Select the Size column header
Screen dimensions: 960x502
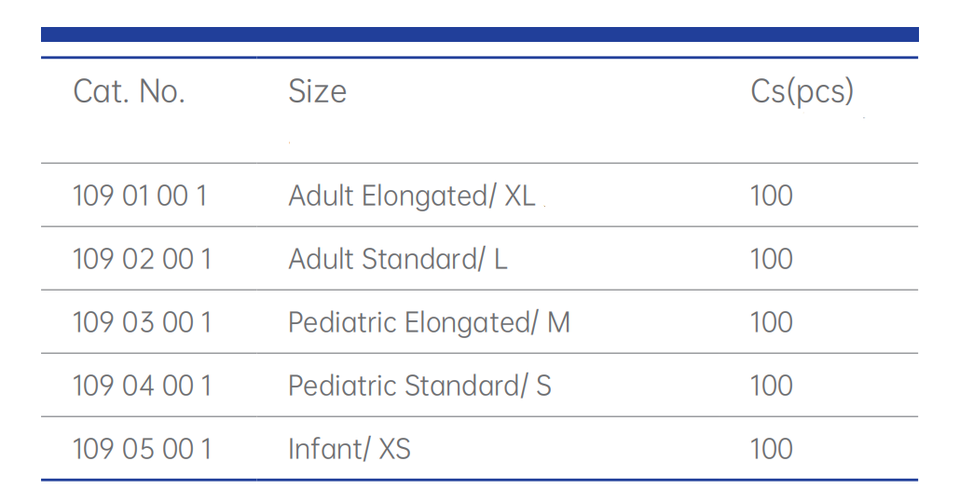point(317,92)
